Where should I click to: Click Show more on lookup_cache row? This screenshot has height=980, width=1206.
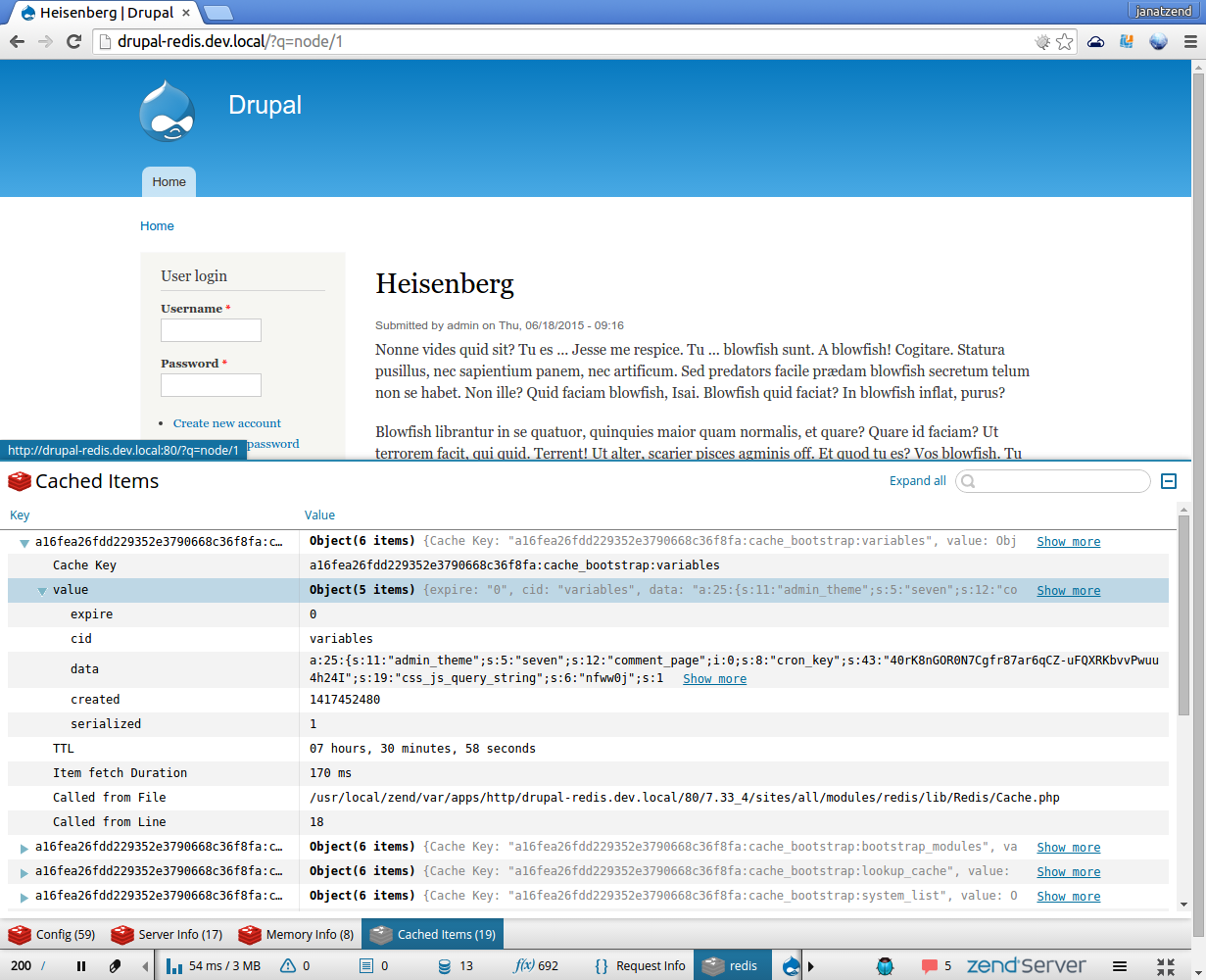pos(1069,872)
